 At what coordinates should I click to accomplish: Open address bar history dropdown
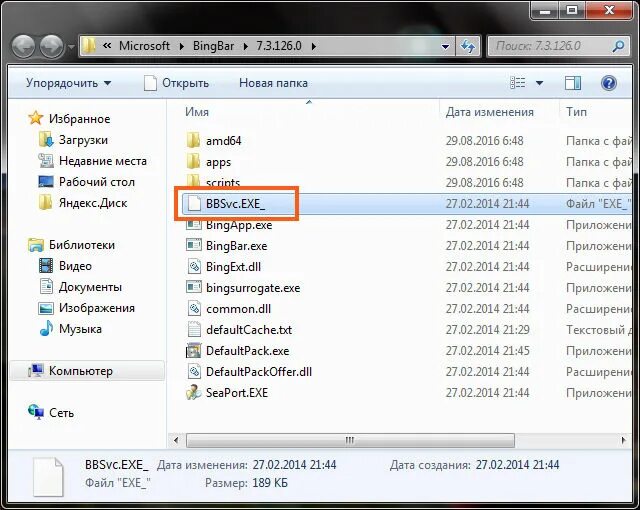tap(445, 47)
